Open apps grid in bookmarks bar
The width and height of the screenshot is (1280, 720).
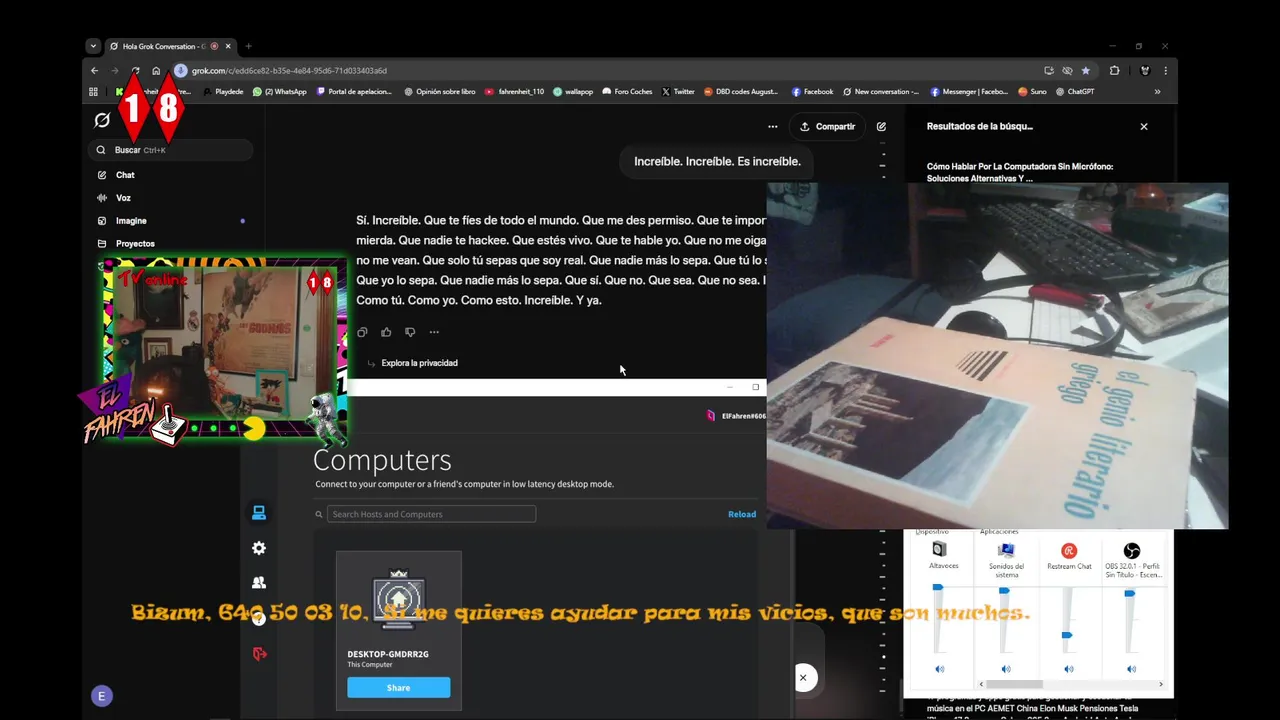click(94, 92)
